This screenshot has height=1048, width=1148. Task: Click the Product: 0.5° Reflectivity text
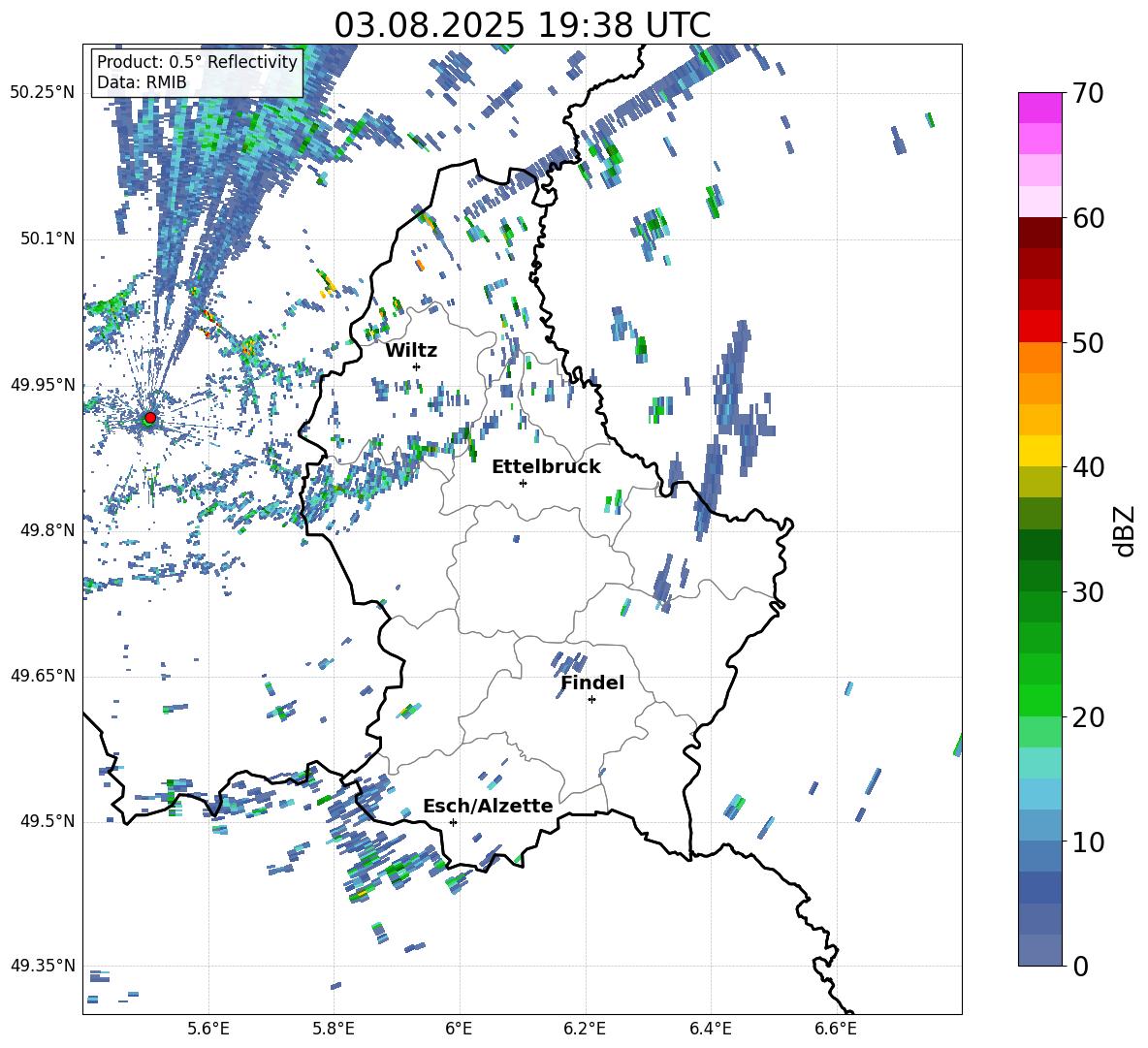click(197, 62)
